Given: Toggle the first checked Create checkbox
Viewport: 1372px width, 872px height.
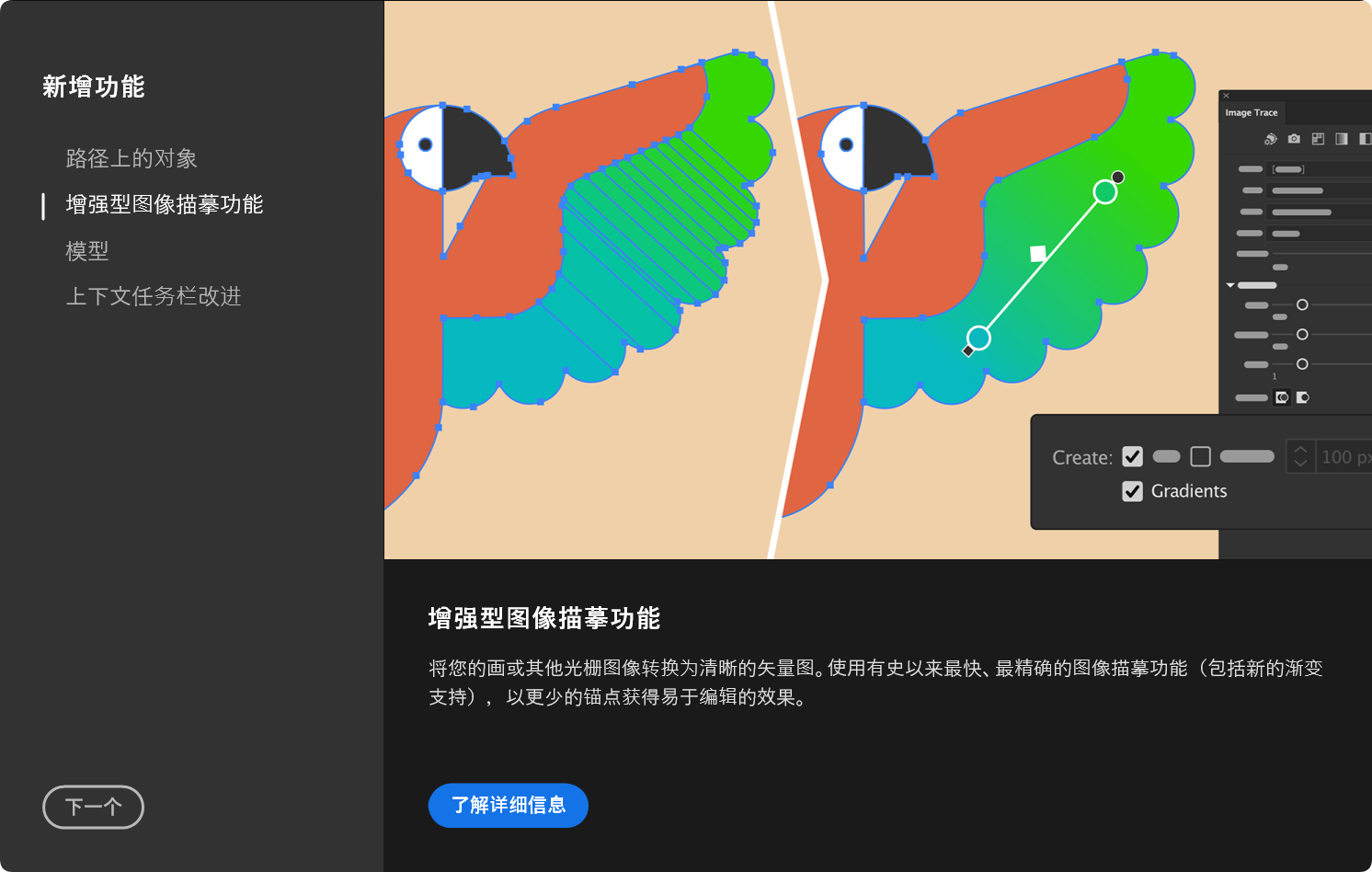Looking at the screenshot, I should pyautogui.click(x=1133, y=456).
